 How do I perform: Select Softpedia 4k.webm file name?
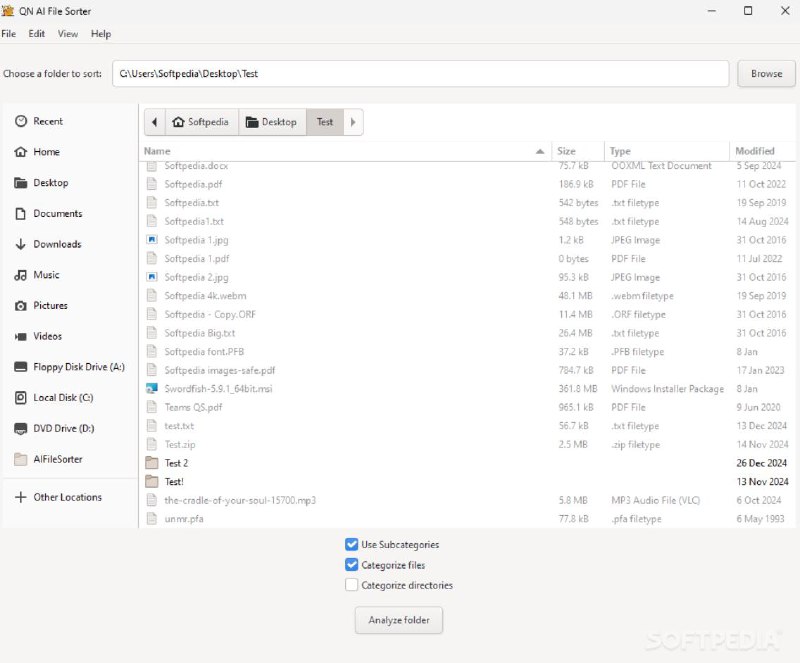pos(205,296)
